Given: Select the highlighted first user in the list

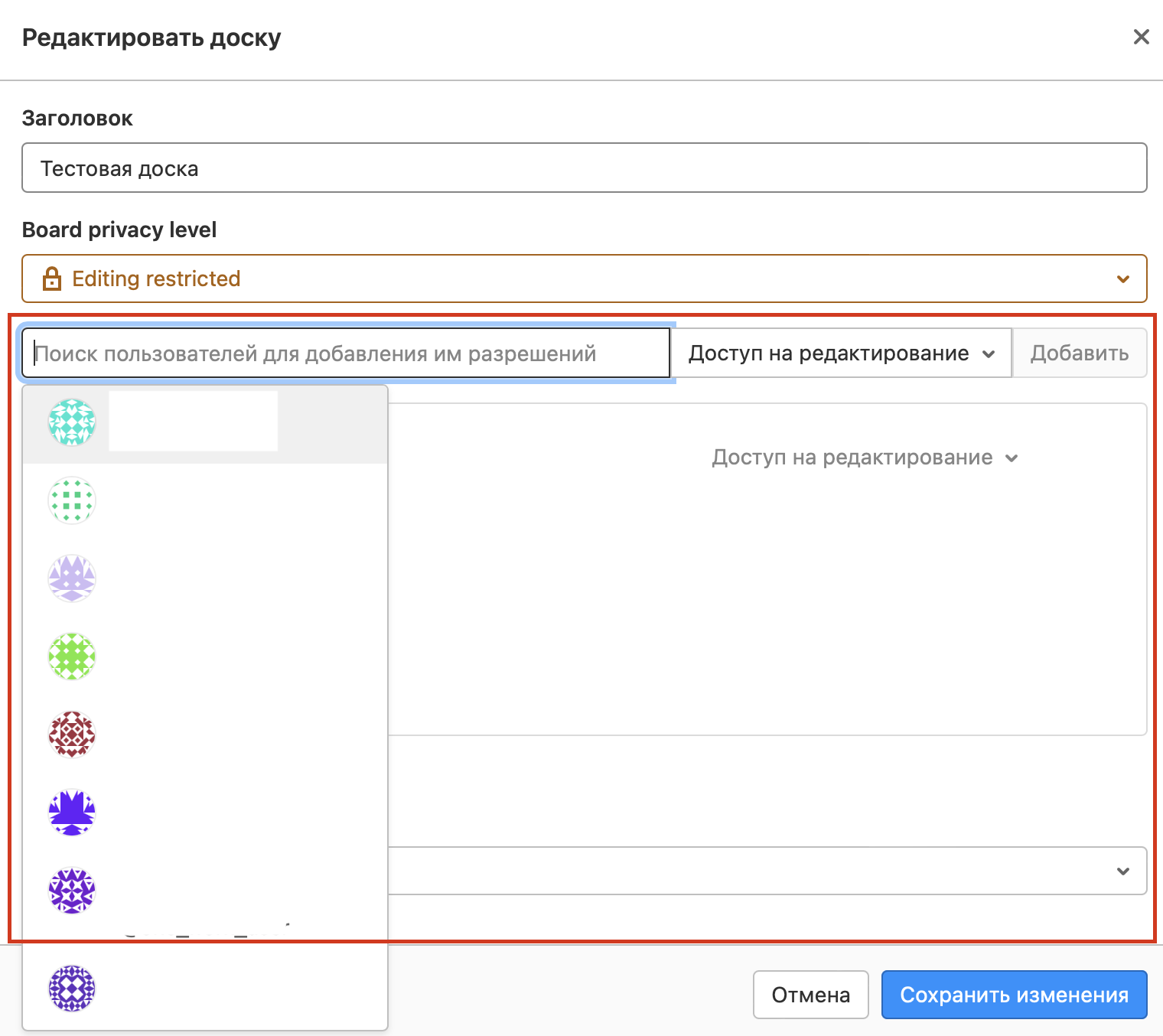Looking at the screenshot, I should (x=205, y=424).
